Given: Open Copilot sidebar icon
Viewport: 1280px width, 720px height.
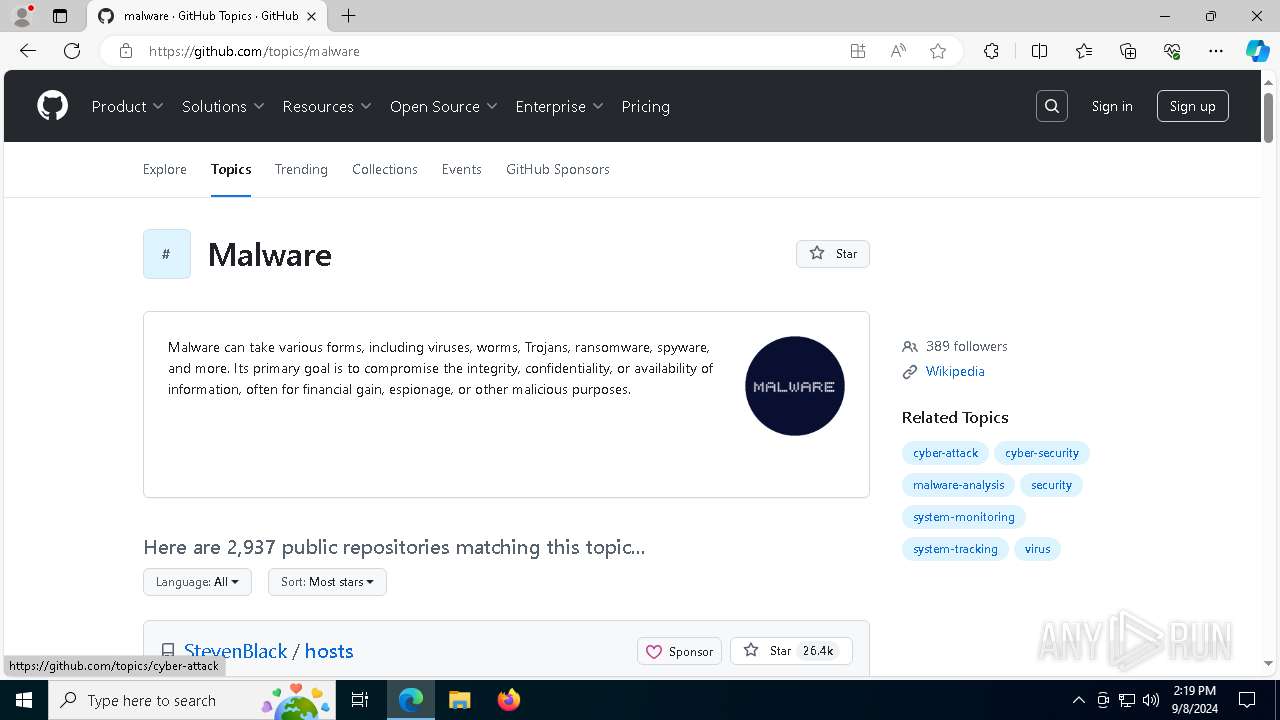Looking at the screenshot, I should tap(1257, 51).
